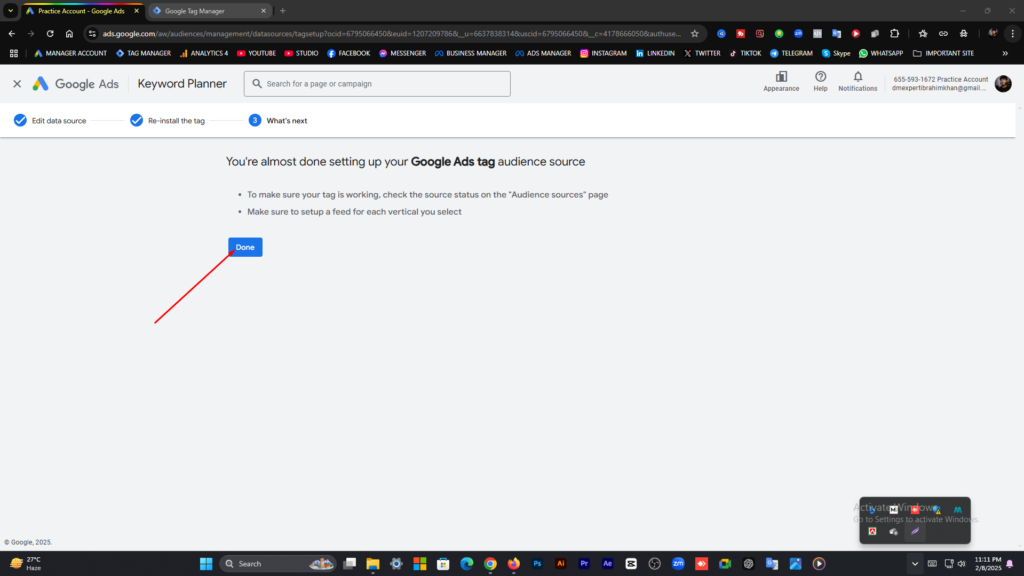Image resolution: width=1024 pixels, height=576 pixels.
Task: Open the ANALYTICS 4 bookmark
Action: click(x=204, y=54)
